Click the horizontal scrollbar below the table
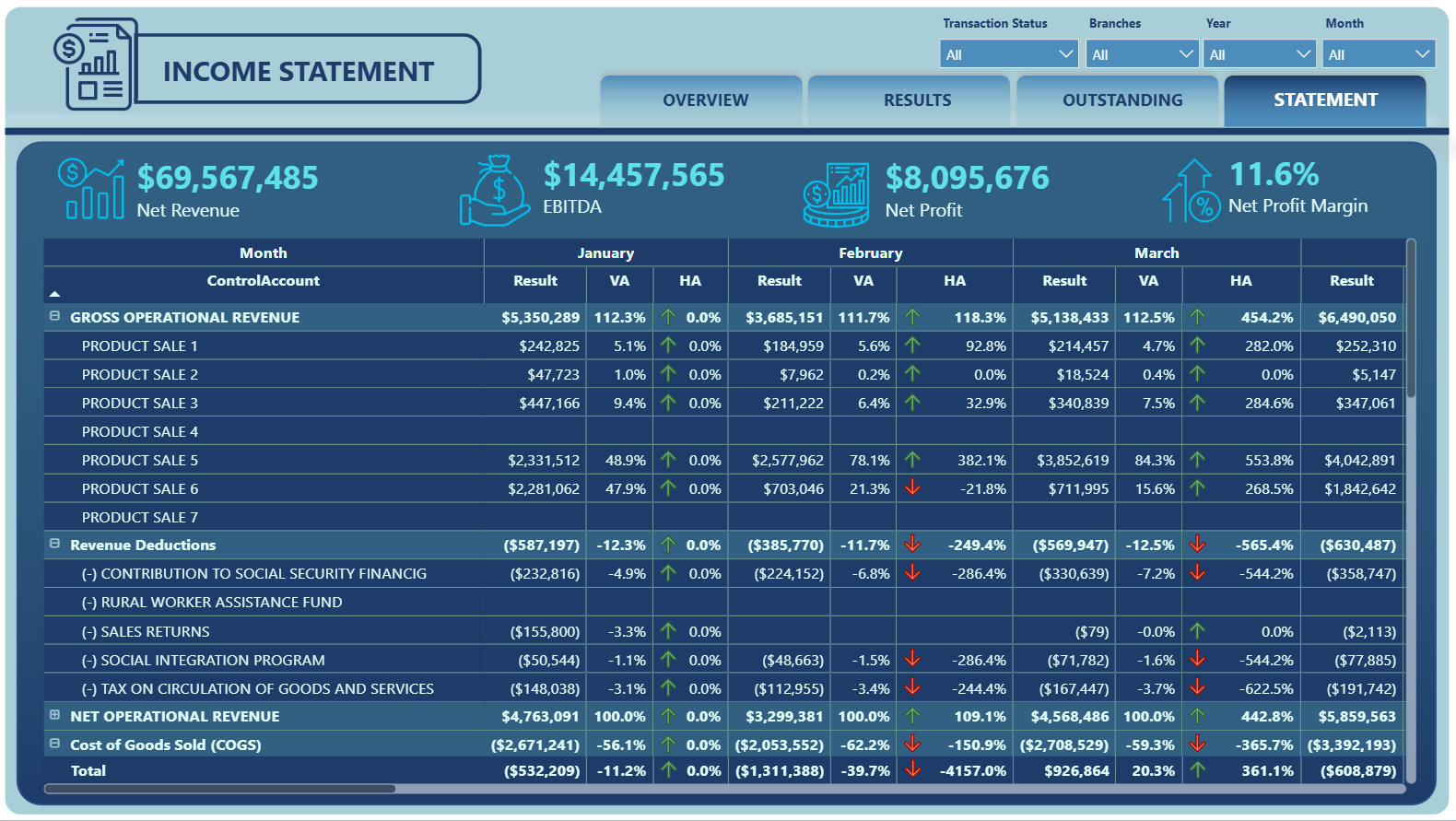The width and height of the screenshot is (1456, 821). [221, 789]
